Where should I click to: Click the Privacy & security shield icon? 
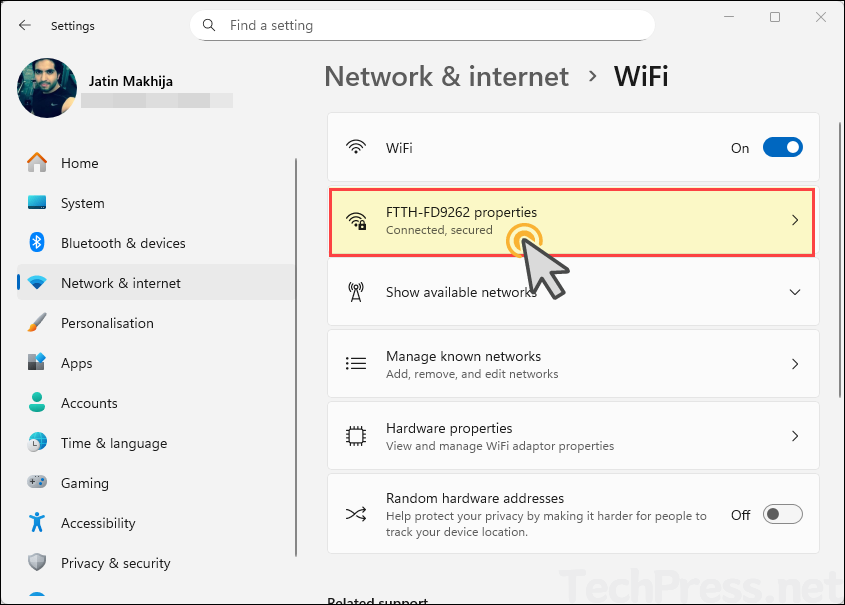(37, 563)
